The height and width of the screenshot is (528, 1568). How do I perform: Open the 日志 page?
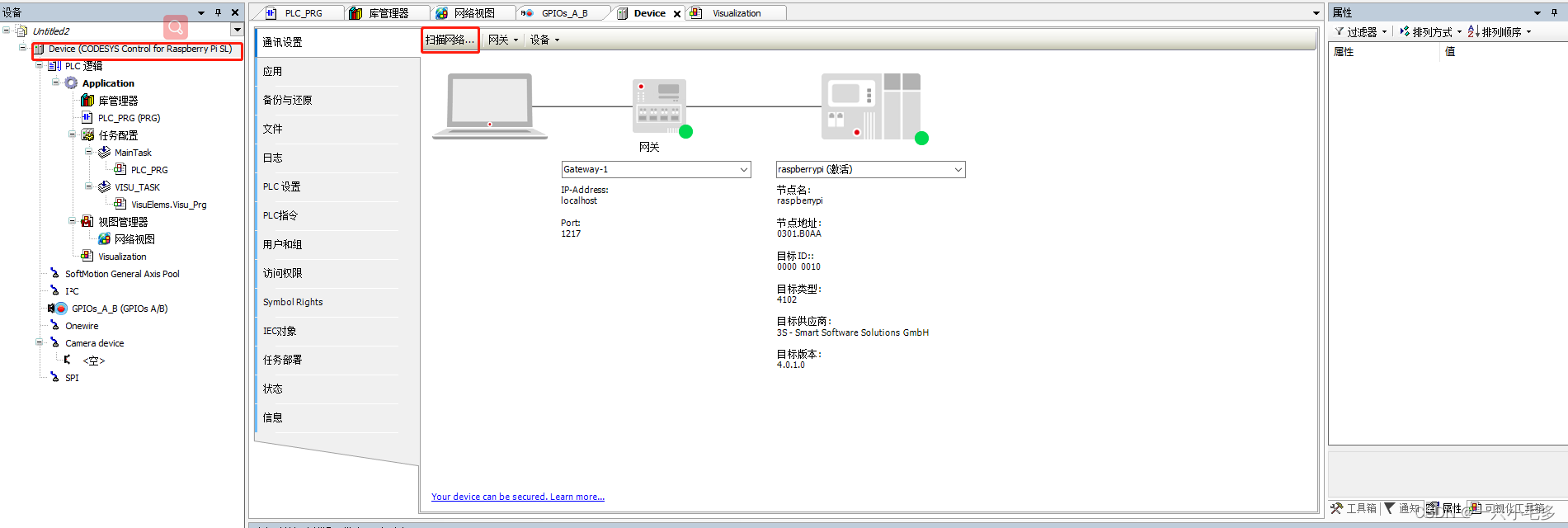[x=327, y=158]
